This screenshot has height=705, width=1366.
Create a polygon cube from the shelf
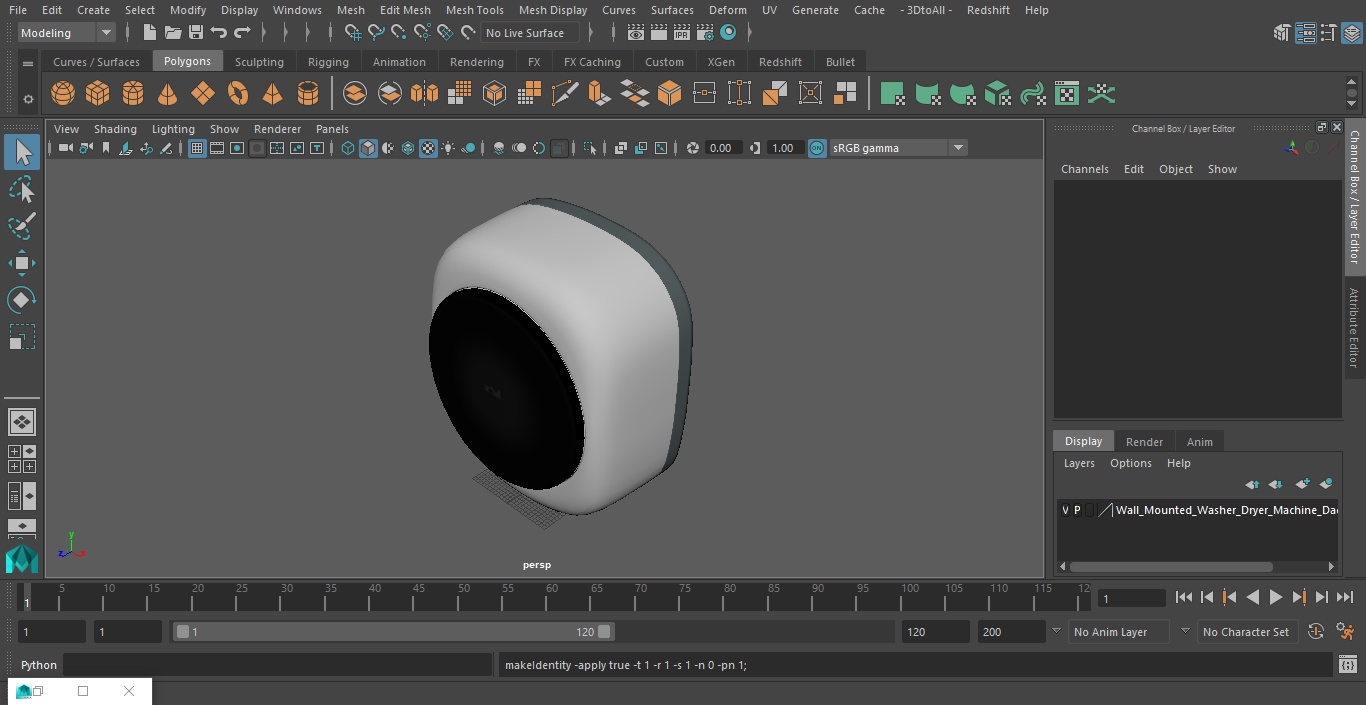(x=98, y=94)
